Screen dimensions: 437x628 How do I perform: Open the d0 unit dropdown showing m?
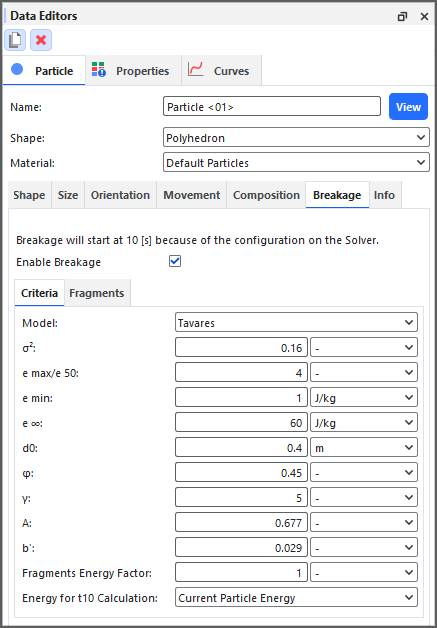point(364,447)
